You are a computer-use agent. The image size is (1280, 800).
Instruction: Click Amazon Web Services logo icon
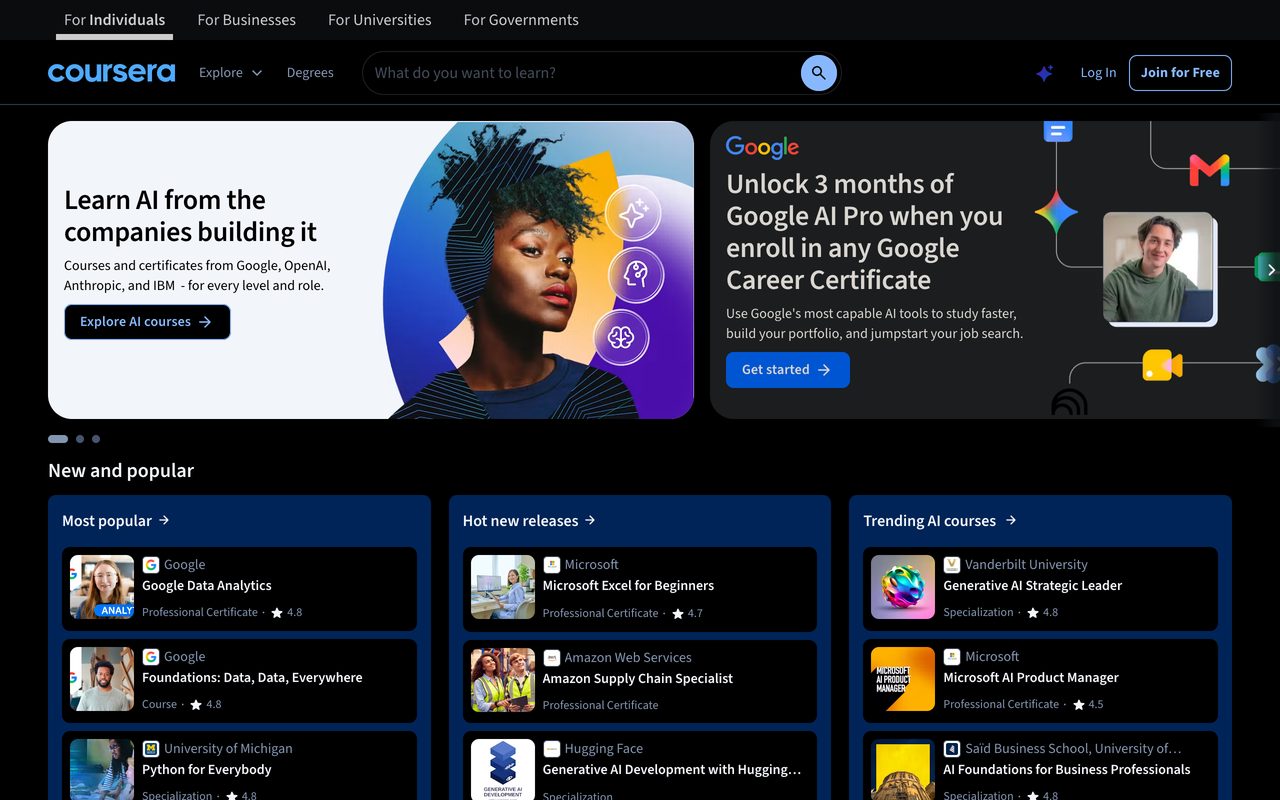coord(552,658)
